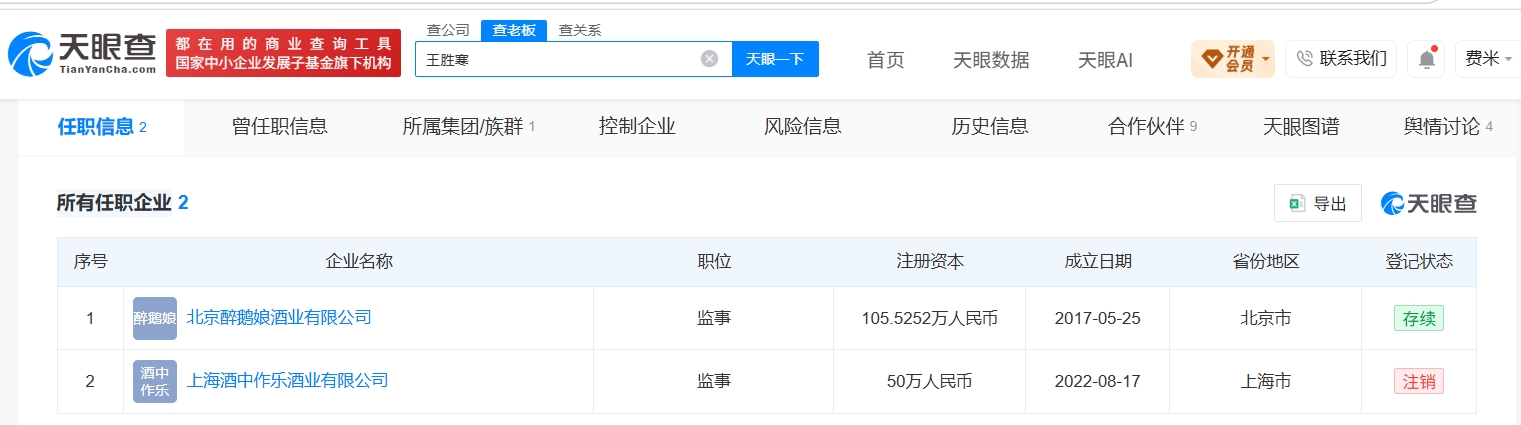Click the 省份地区 column header
The image size is (1521, 425).
tap(1266, 262)
